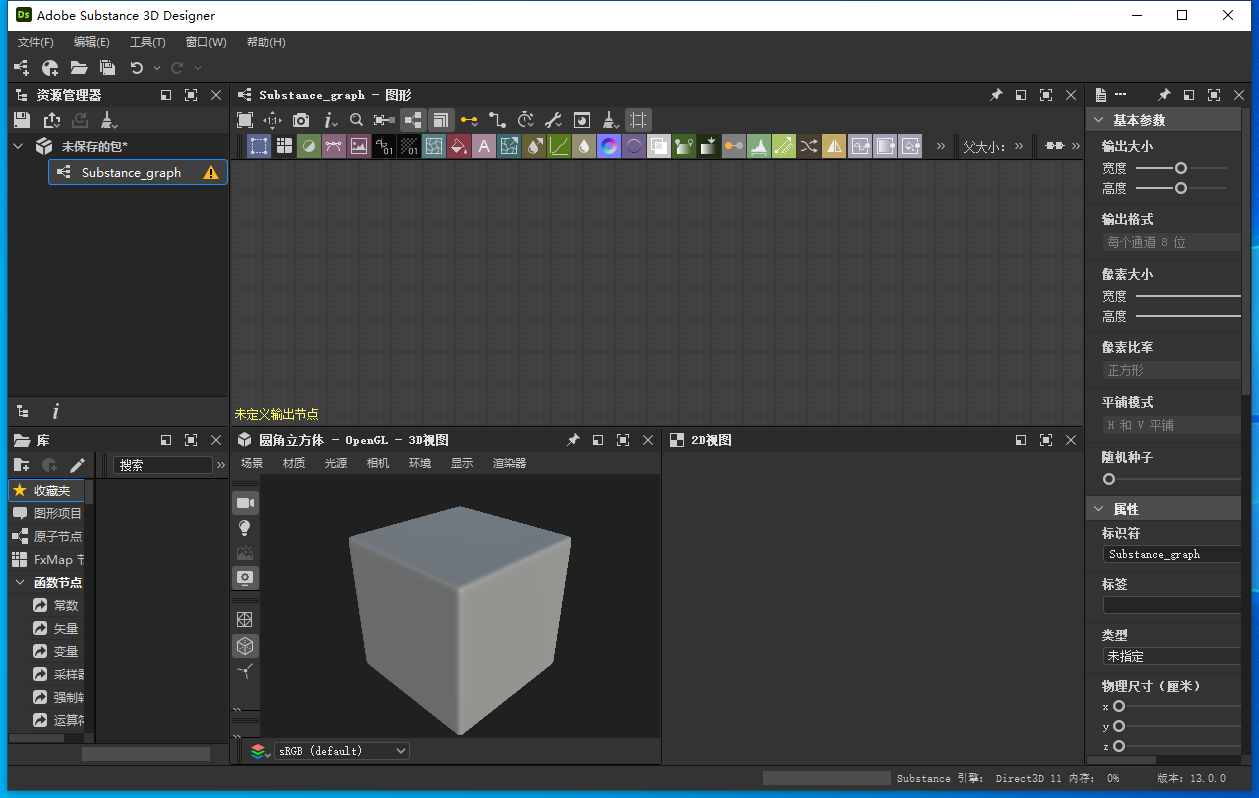1259x798 pixels.
Task: Open the 文件(F) menu
Action: [x=36, y=42]
